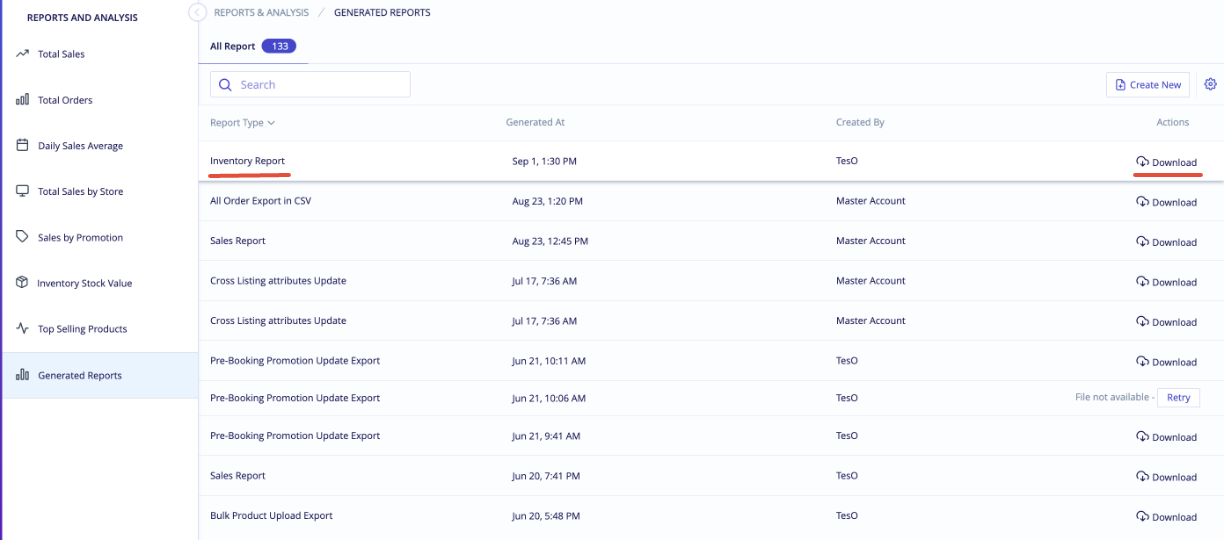
Task: Go to the Reports & Analysis breadcrumb
Action: click(x=262, y=13)
